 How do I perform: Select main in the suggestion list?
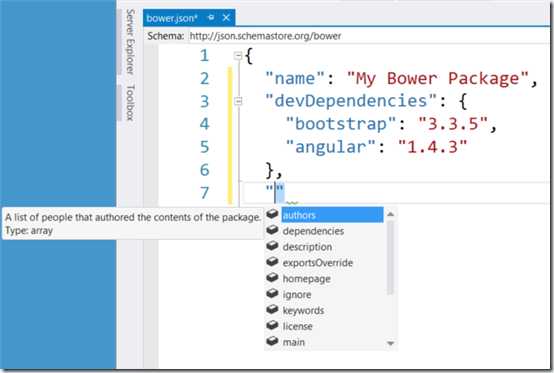pyautogui.click(x=293, y=342)
